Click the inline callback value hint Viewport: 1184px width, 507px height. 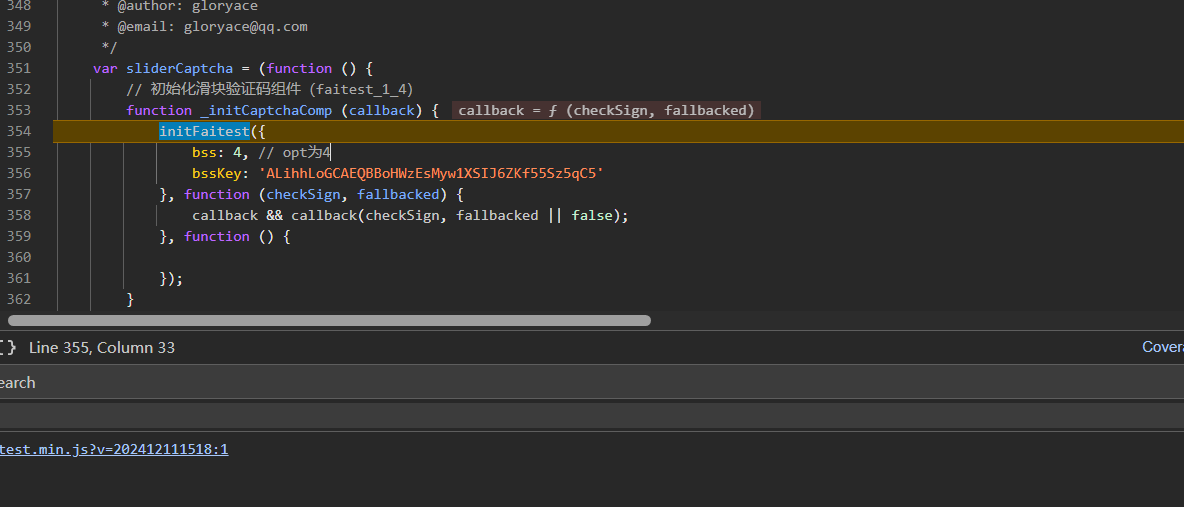pos(606,110)
